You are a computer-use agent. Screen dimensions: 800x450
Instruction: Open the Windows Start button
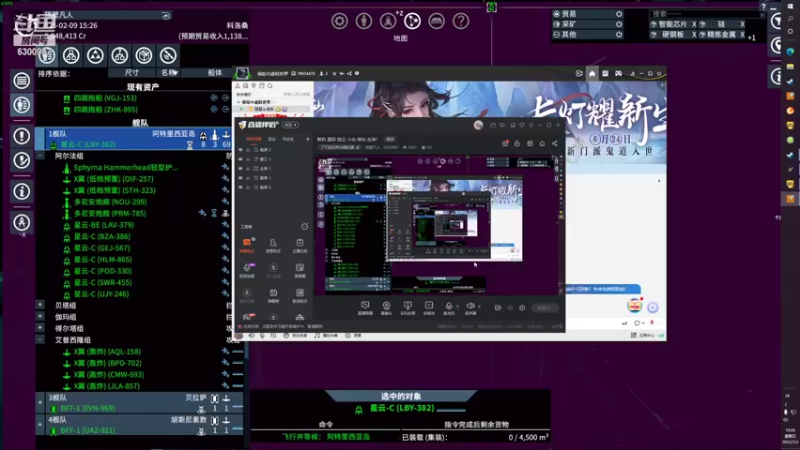pyautogui.click(x=790, y=8)
